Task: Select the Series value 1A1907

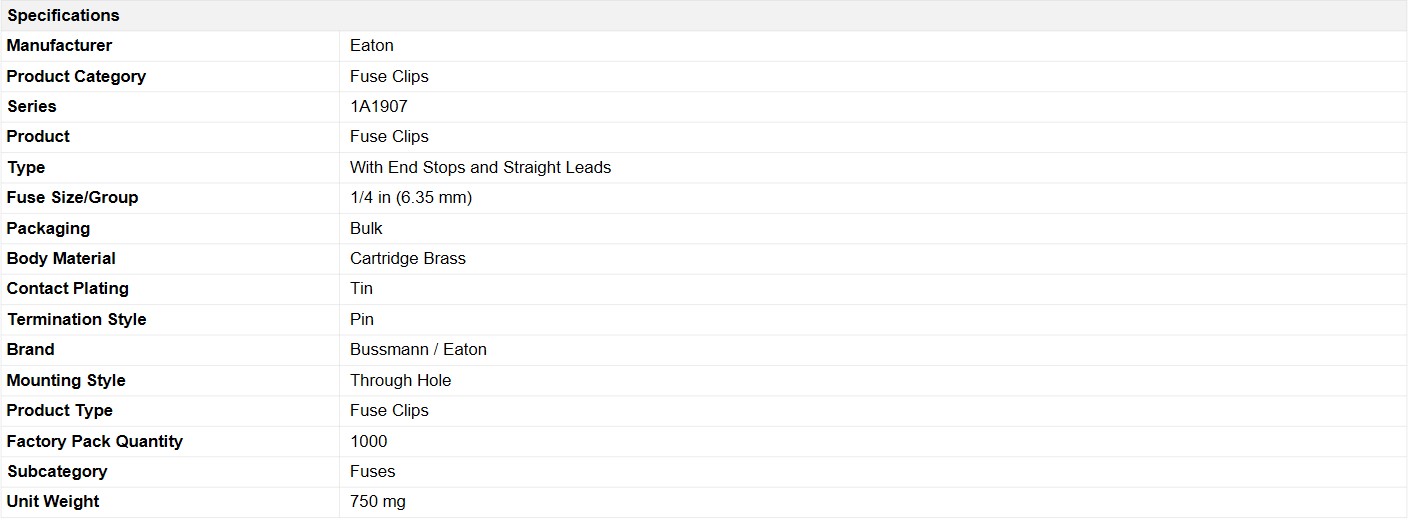Action: [x=379, y=106]
